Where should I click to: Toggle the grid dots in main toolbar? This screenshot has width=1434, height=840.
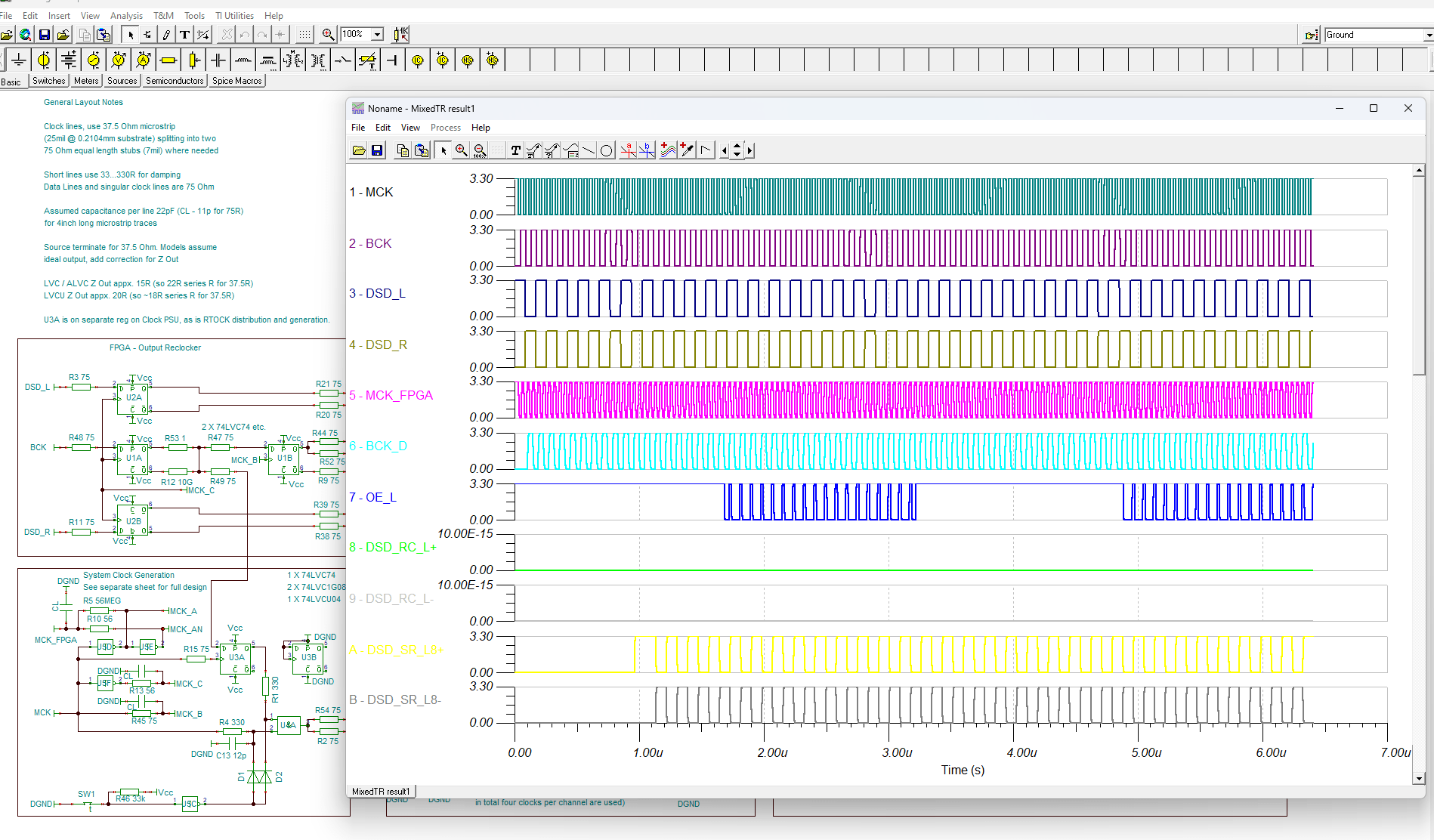coord(304,35)
